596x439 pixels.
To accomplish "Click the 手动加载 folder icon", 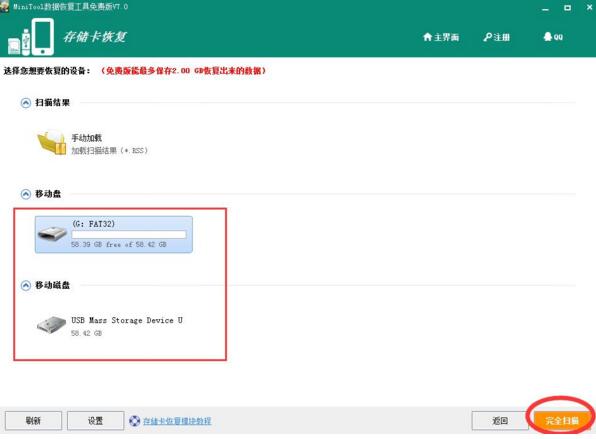I will click(51, 143).
